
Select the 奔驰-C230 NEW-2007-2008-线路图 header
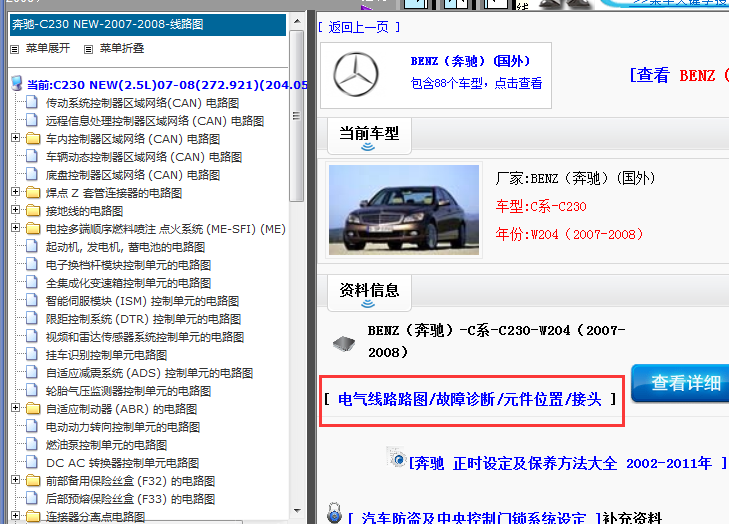148,25
